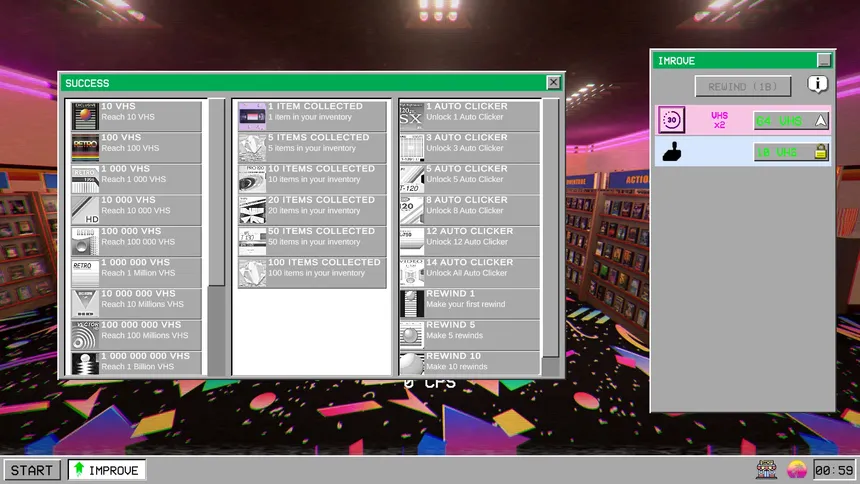This screenshot has height=484, width=860.
Task: Click "Unlock All Auto Clicker" text
Action: click(467, 273)
